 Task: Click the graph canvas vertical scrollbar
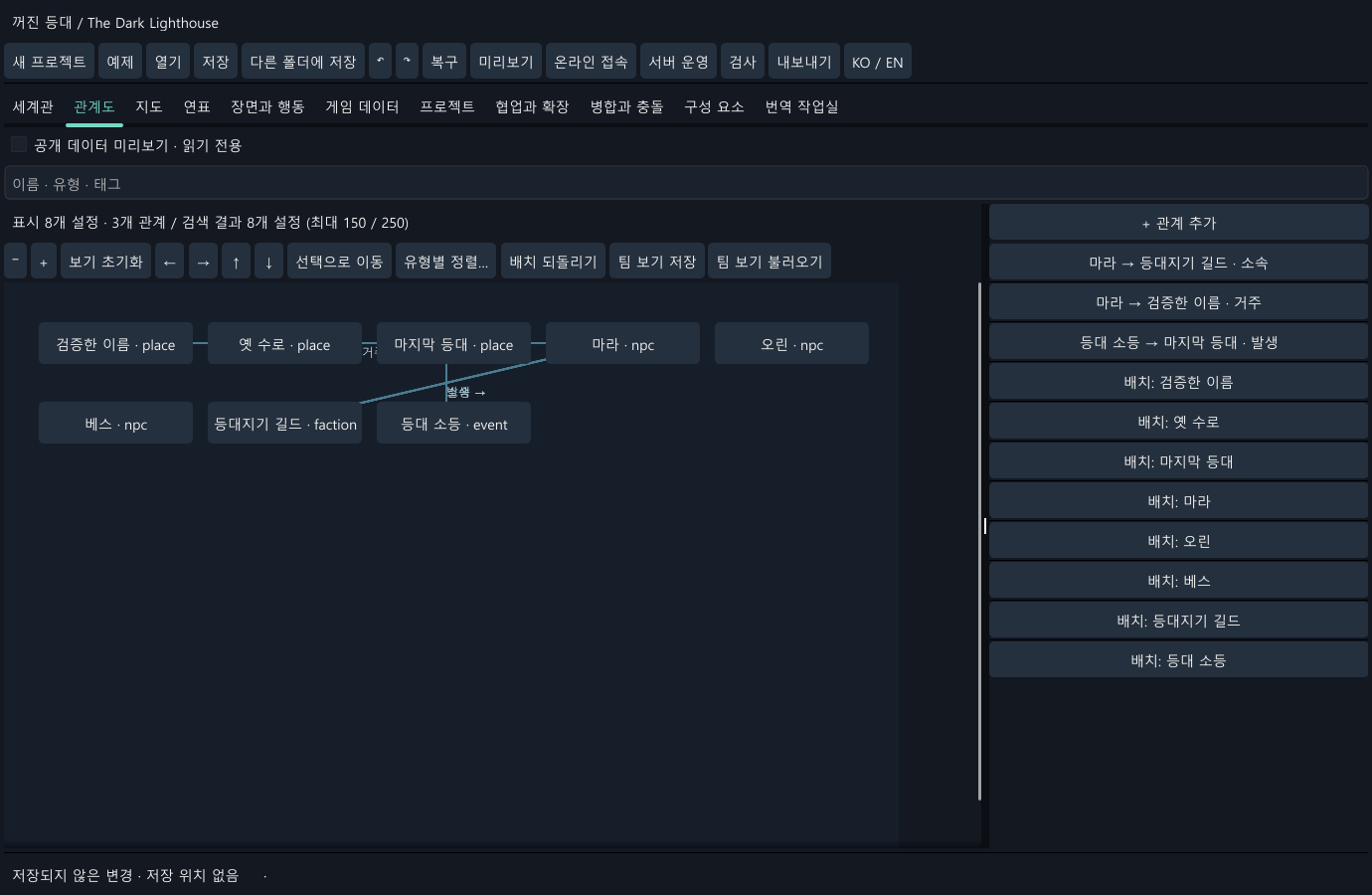979,541
